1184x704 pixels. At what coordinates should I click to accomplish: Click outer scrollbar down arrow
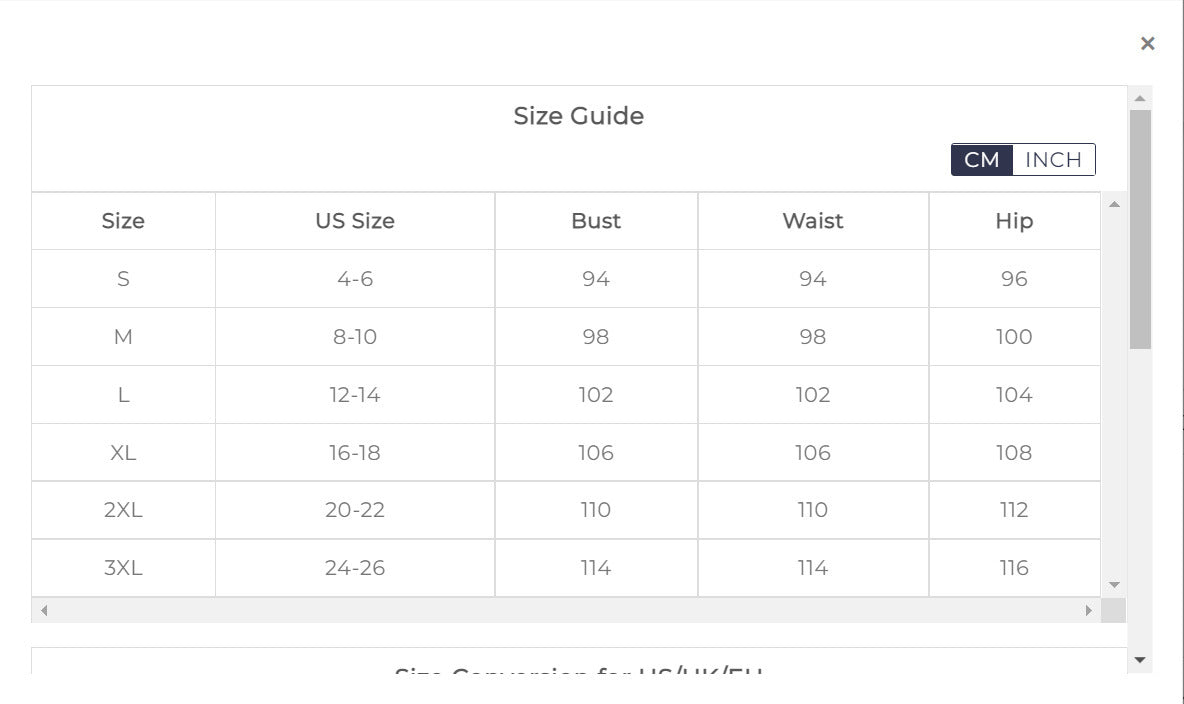point(1140,660)
